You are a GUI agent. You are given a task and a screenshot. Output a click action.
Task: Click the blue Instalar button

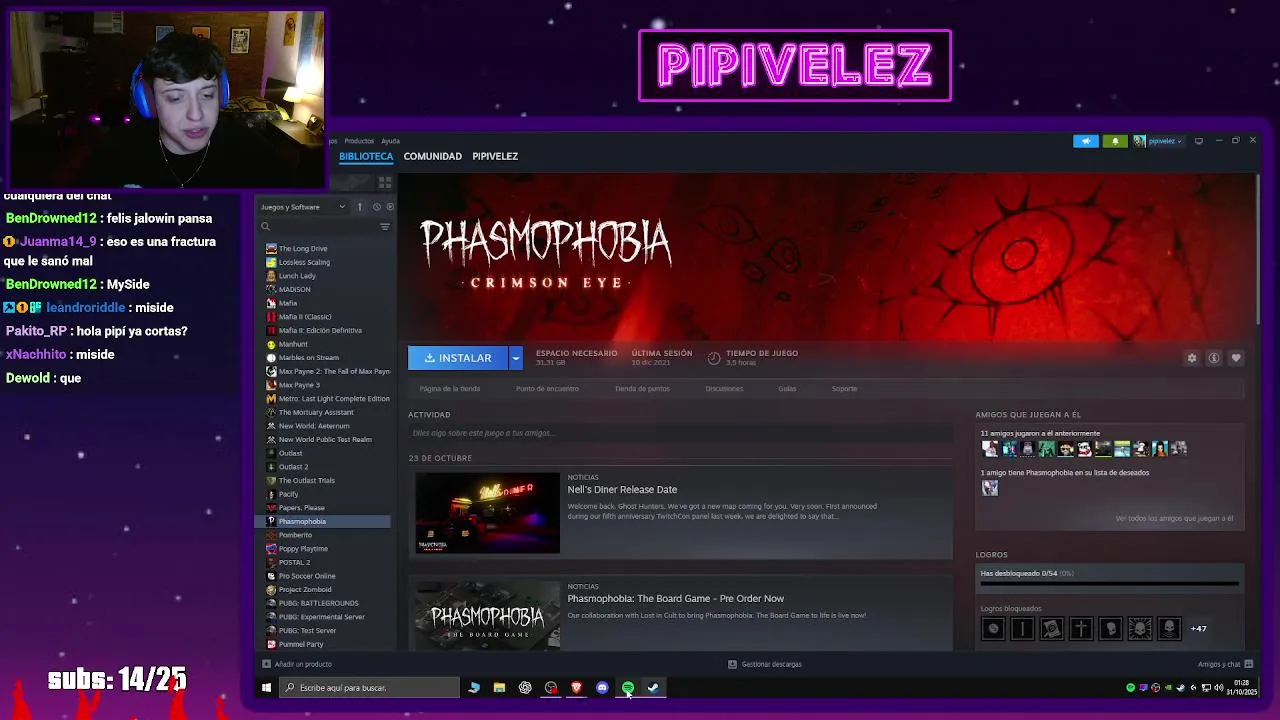pos(458,358)
